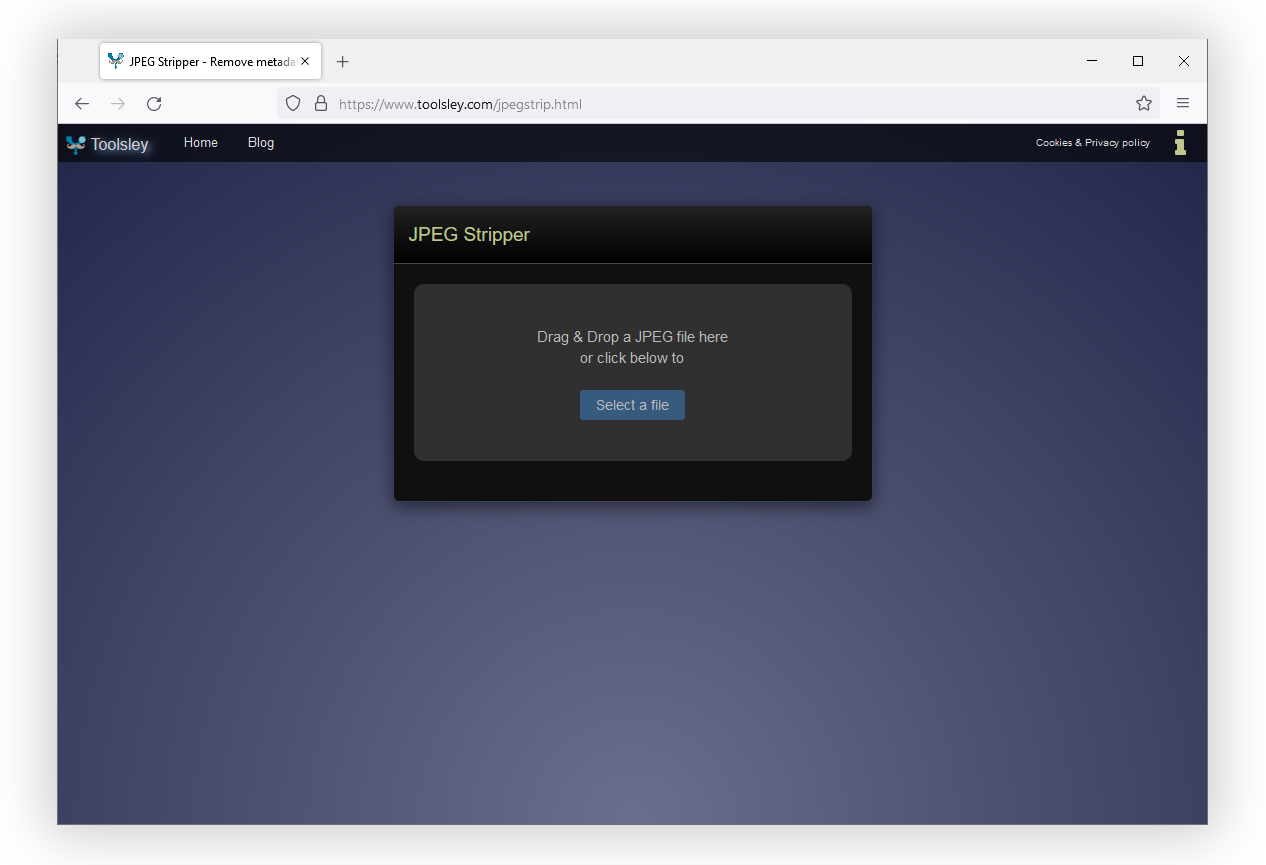Viewport: 1266px width, 865px height.
Task: Open a new browser tab
Action: pyautogui.click(x=342, y=61)
